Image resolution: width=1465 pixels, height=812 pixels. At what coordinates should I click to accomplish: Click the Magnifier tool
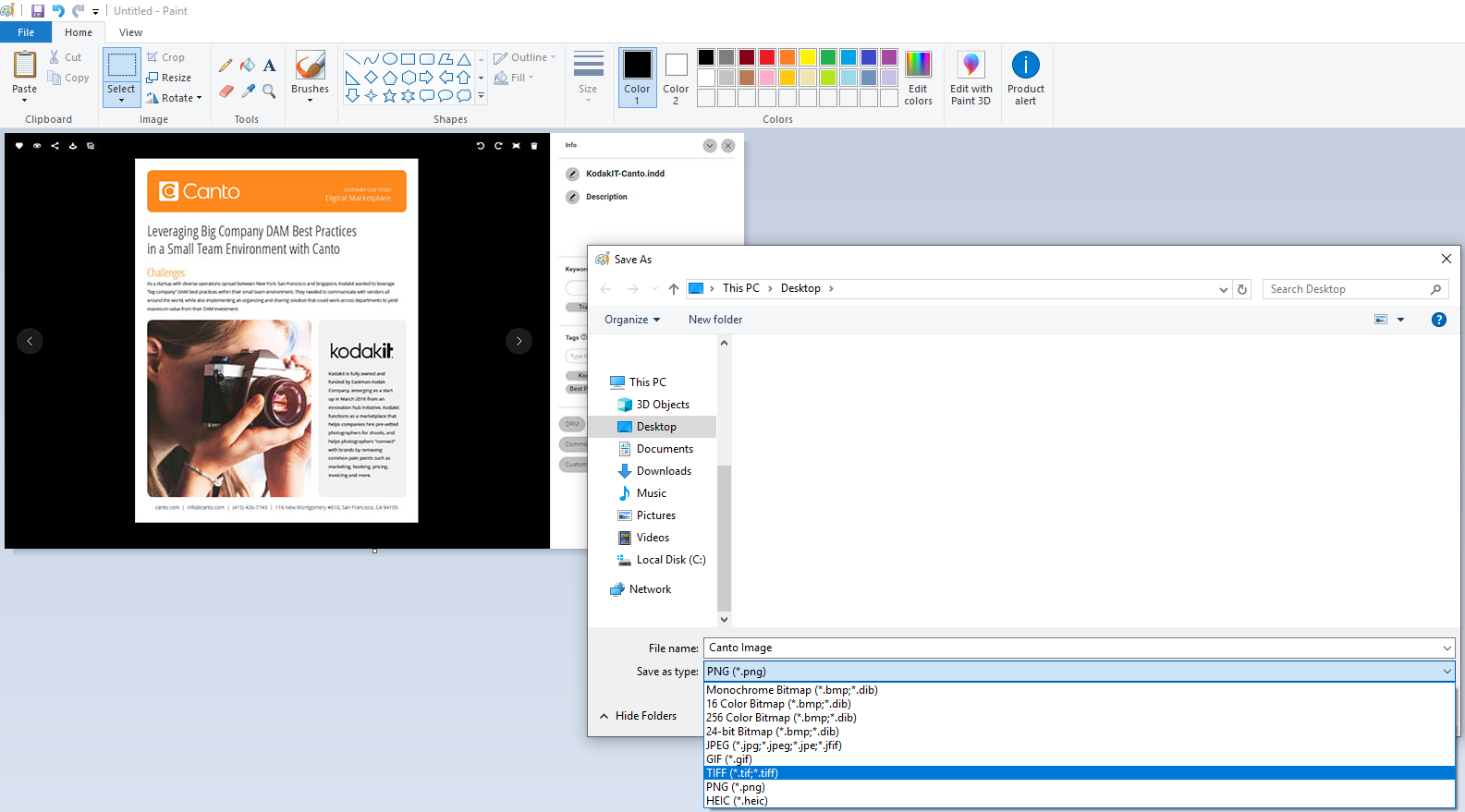point(269,91)
